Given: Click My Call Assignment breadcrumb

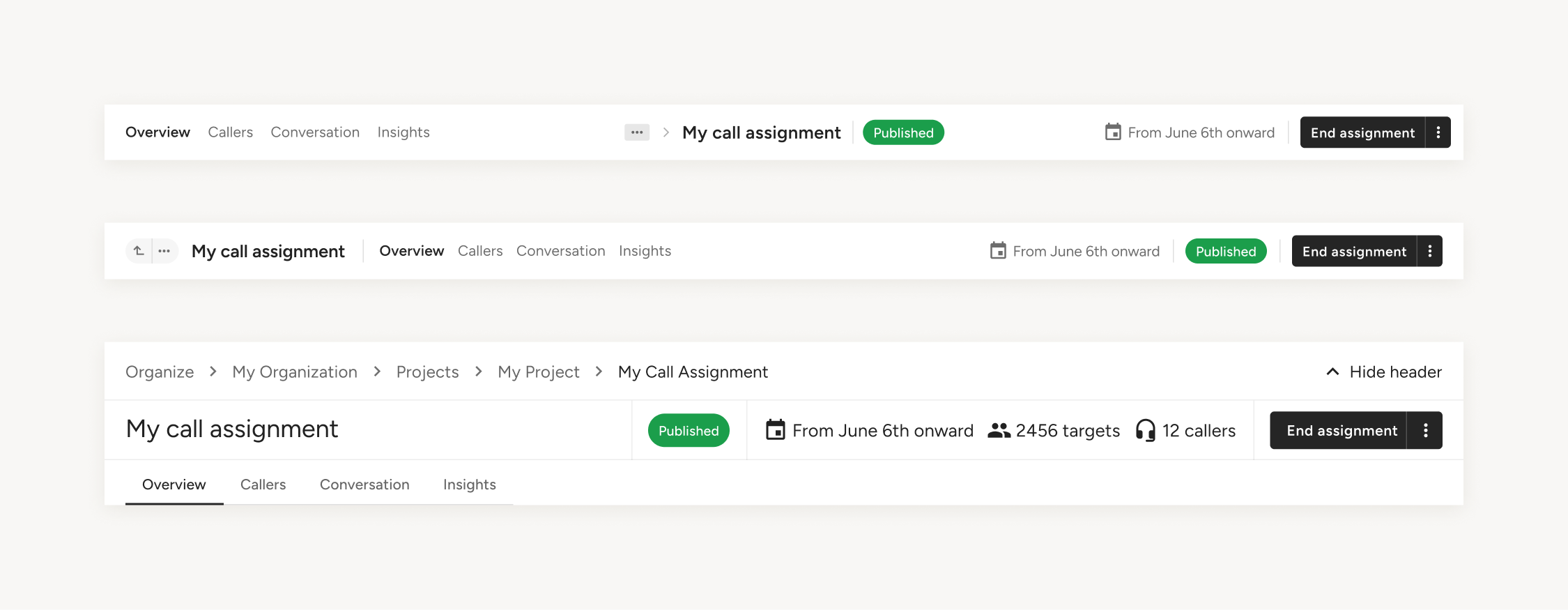Looking at the screenshot, I should pos(693,372).
